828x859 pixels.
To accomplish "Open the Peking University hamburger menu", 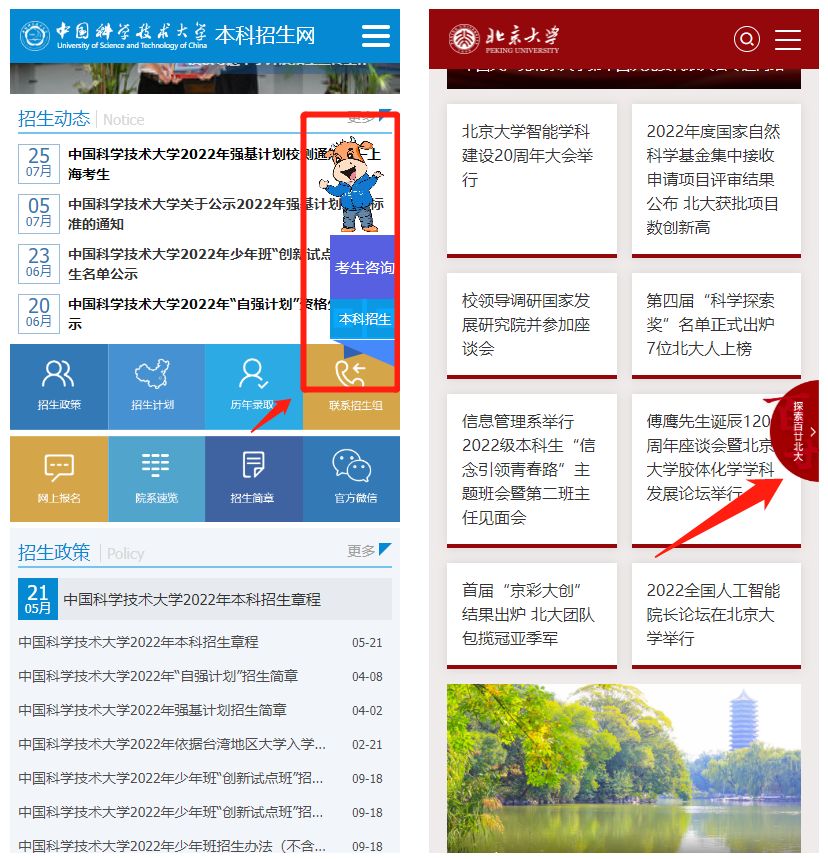I will pos(787,40).
